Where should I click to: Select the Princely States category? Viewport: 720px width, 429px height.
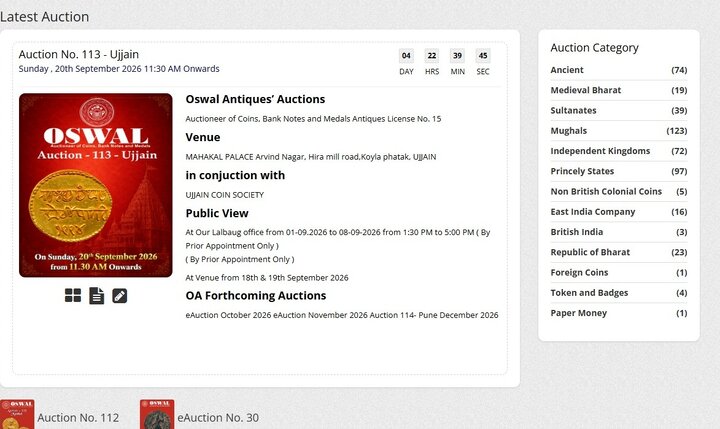coord(582,171)
